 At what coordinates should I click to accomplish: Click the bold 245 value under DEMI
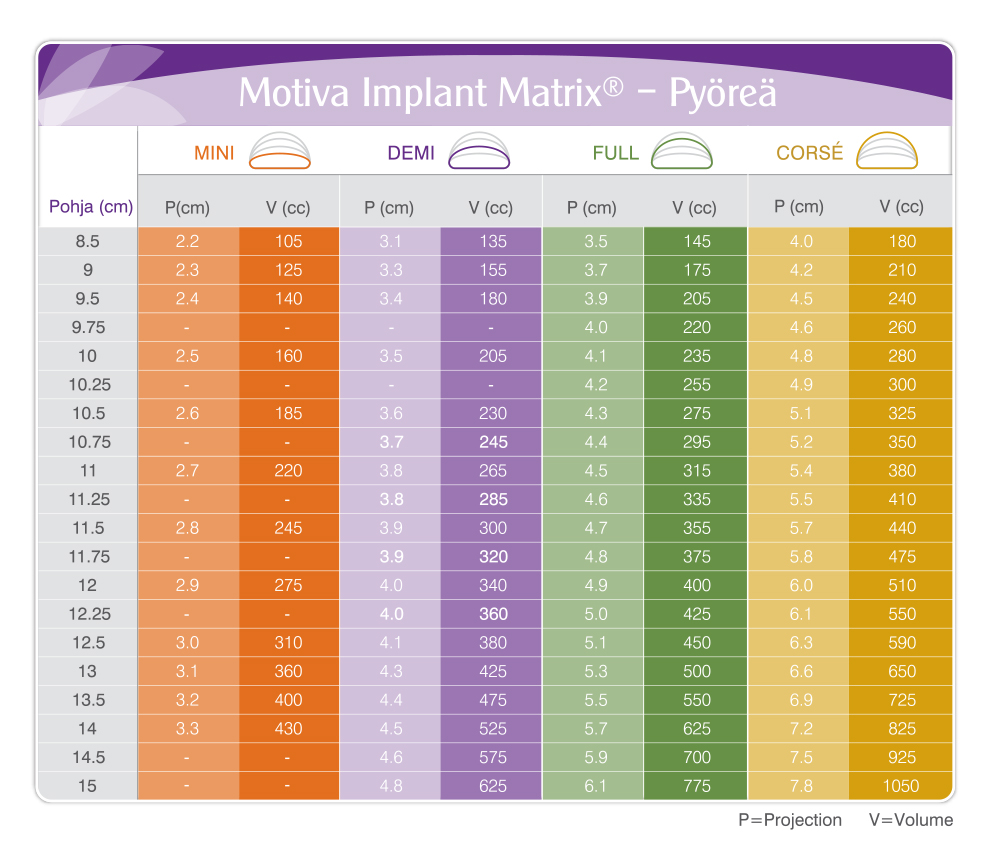(493, 442)
